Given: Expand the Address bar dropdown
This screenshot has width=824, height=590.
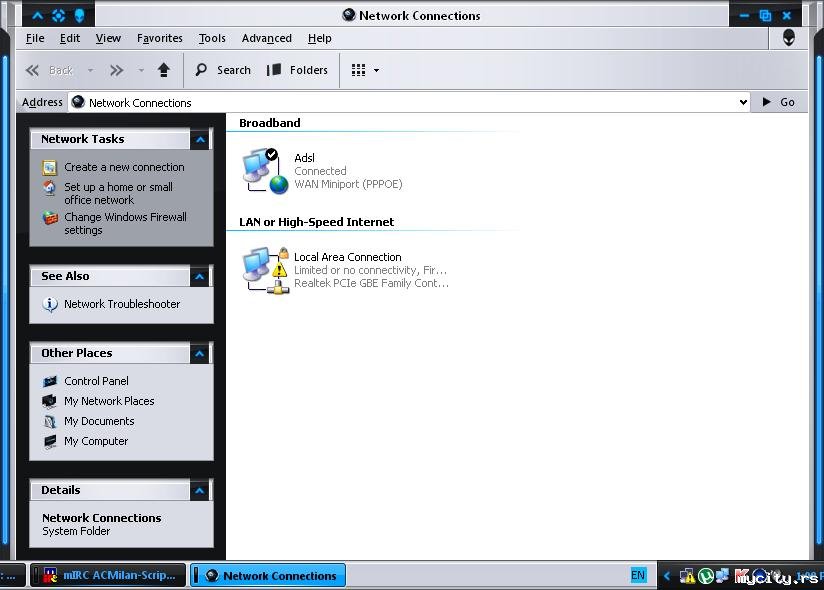Looking at the screenshot, I should click(x=743, y=102).
